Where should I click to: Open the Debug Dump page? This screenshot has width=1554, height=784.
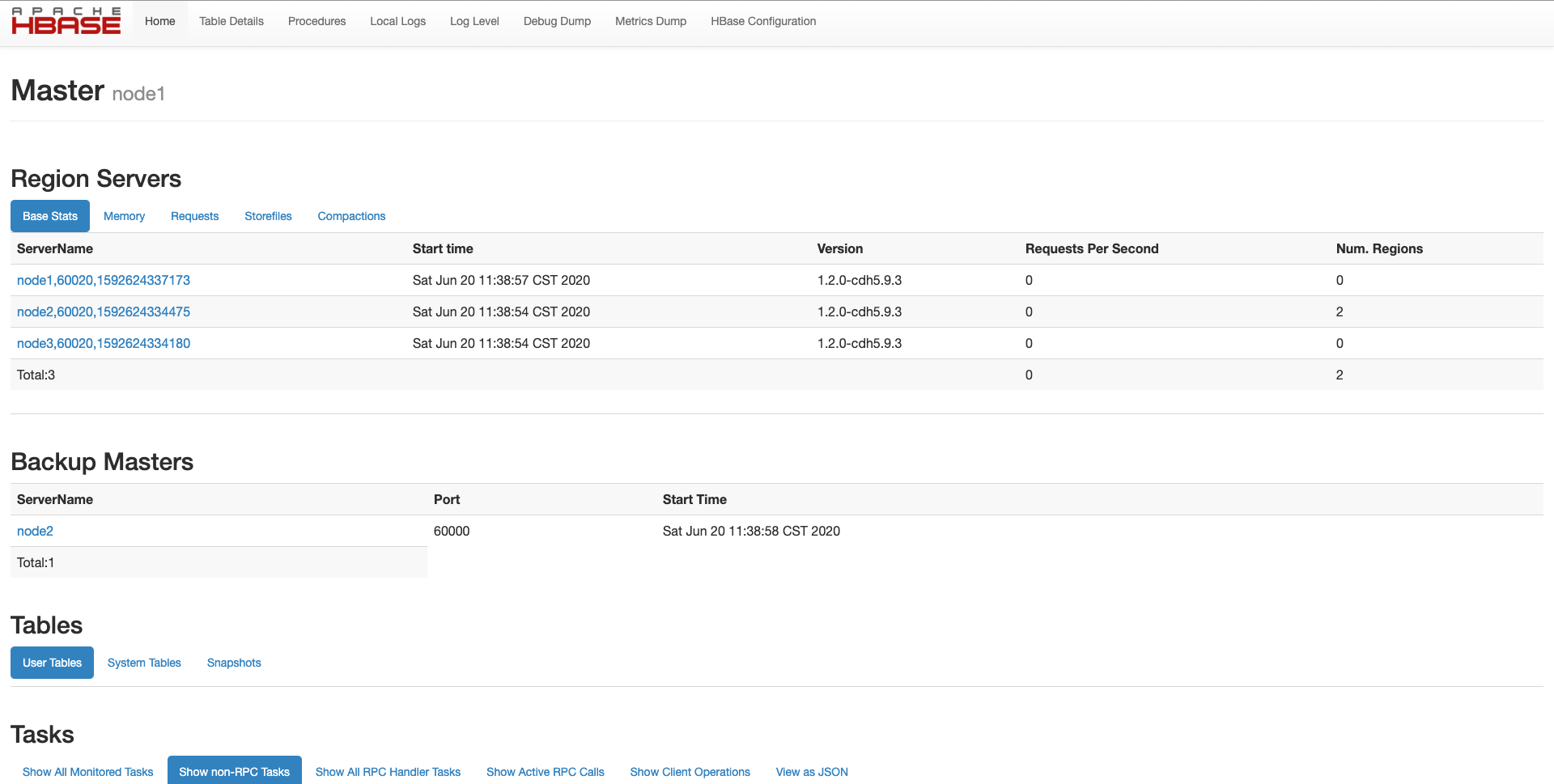click(557, 21)
